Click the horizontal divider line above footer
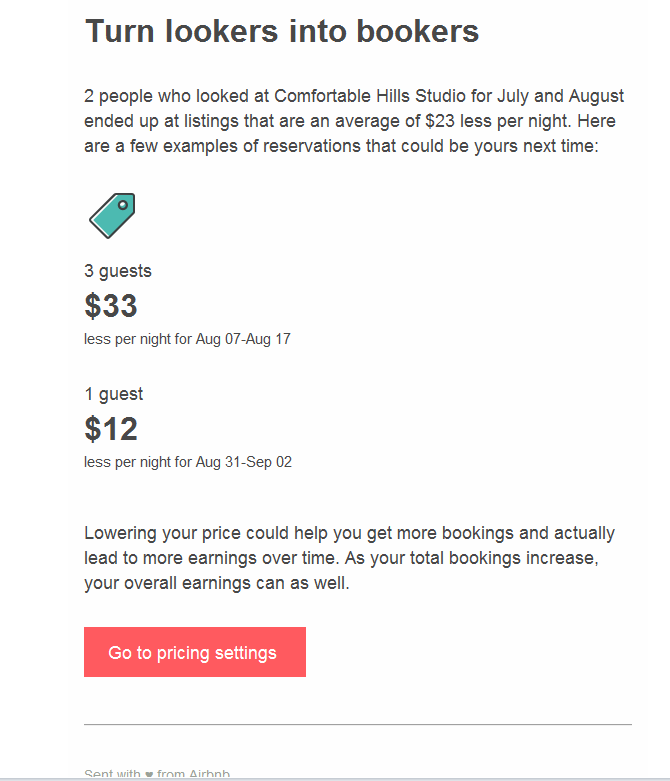 357,724
